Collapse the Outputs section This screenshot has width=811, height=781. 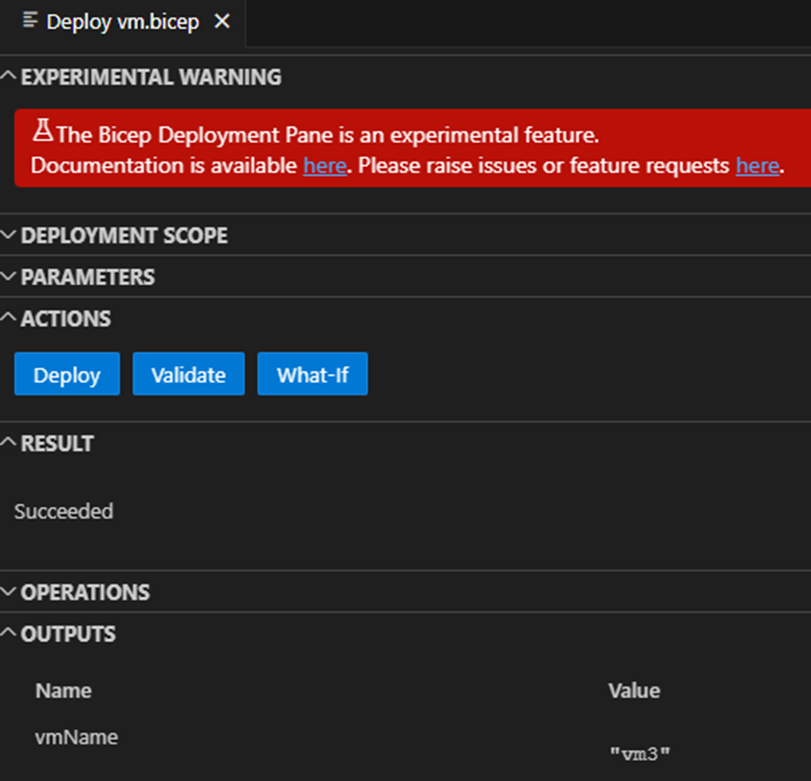click(x=9, y=634)
